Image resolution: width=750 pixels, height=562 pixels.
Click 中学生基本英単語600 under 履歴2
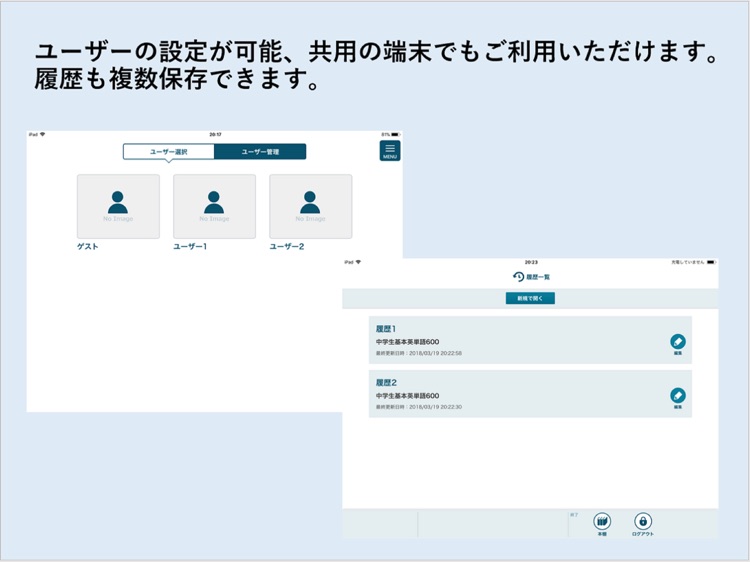coord(407,396)
